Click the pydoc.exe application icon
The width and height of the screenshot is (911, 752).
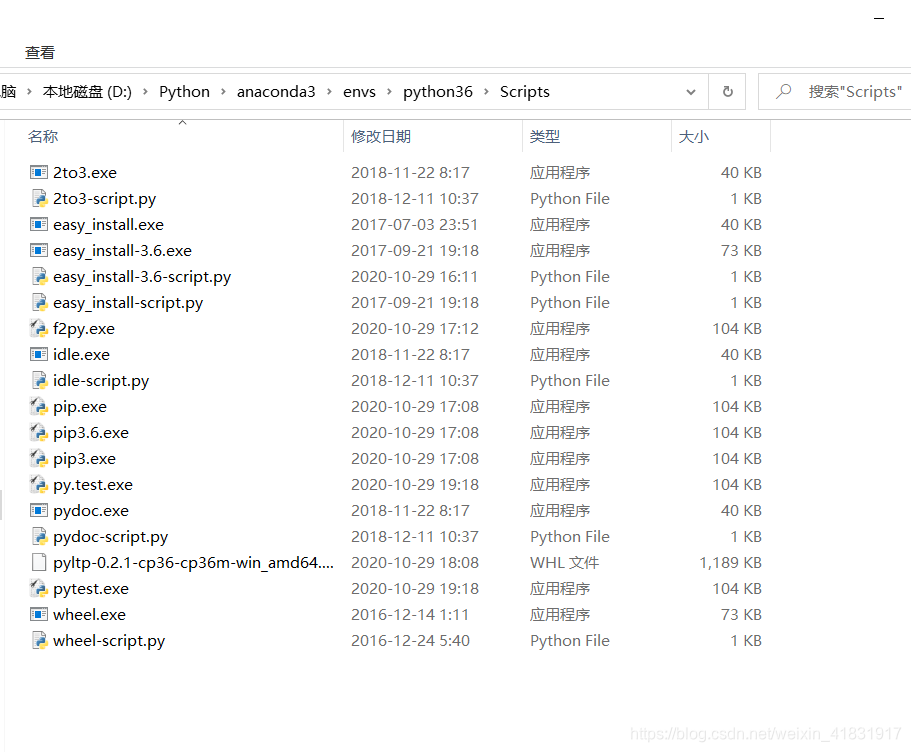point(39,510)
